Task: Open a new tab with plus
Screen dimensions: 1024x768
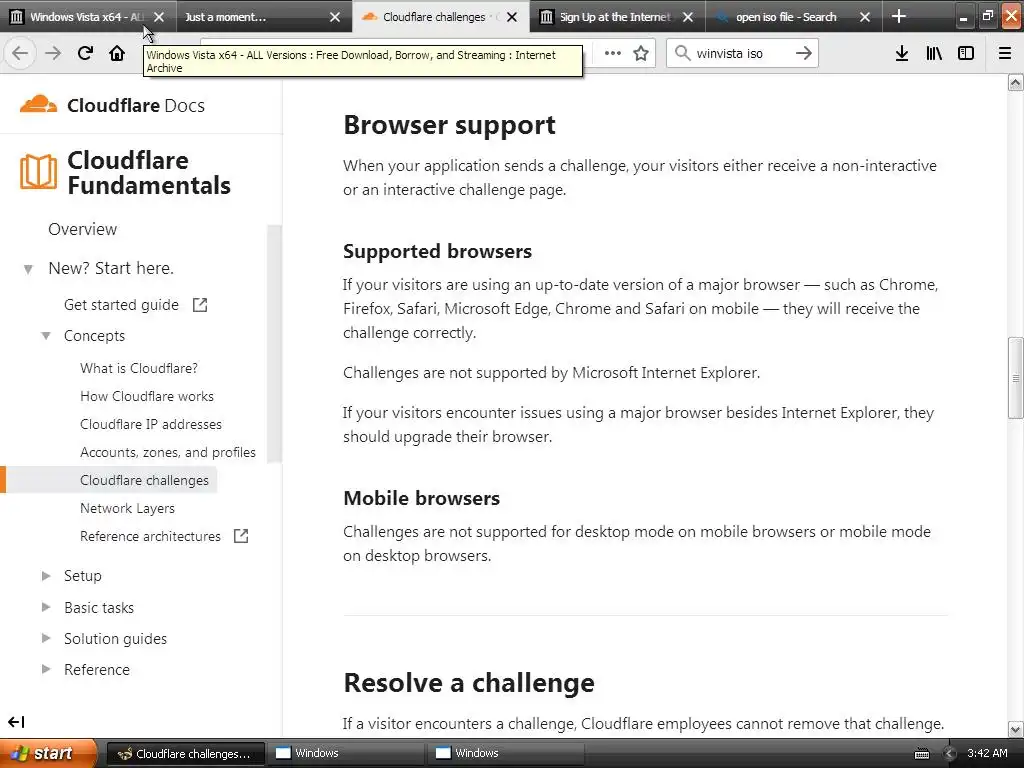Action: click(x=899, y=16)
